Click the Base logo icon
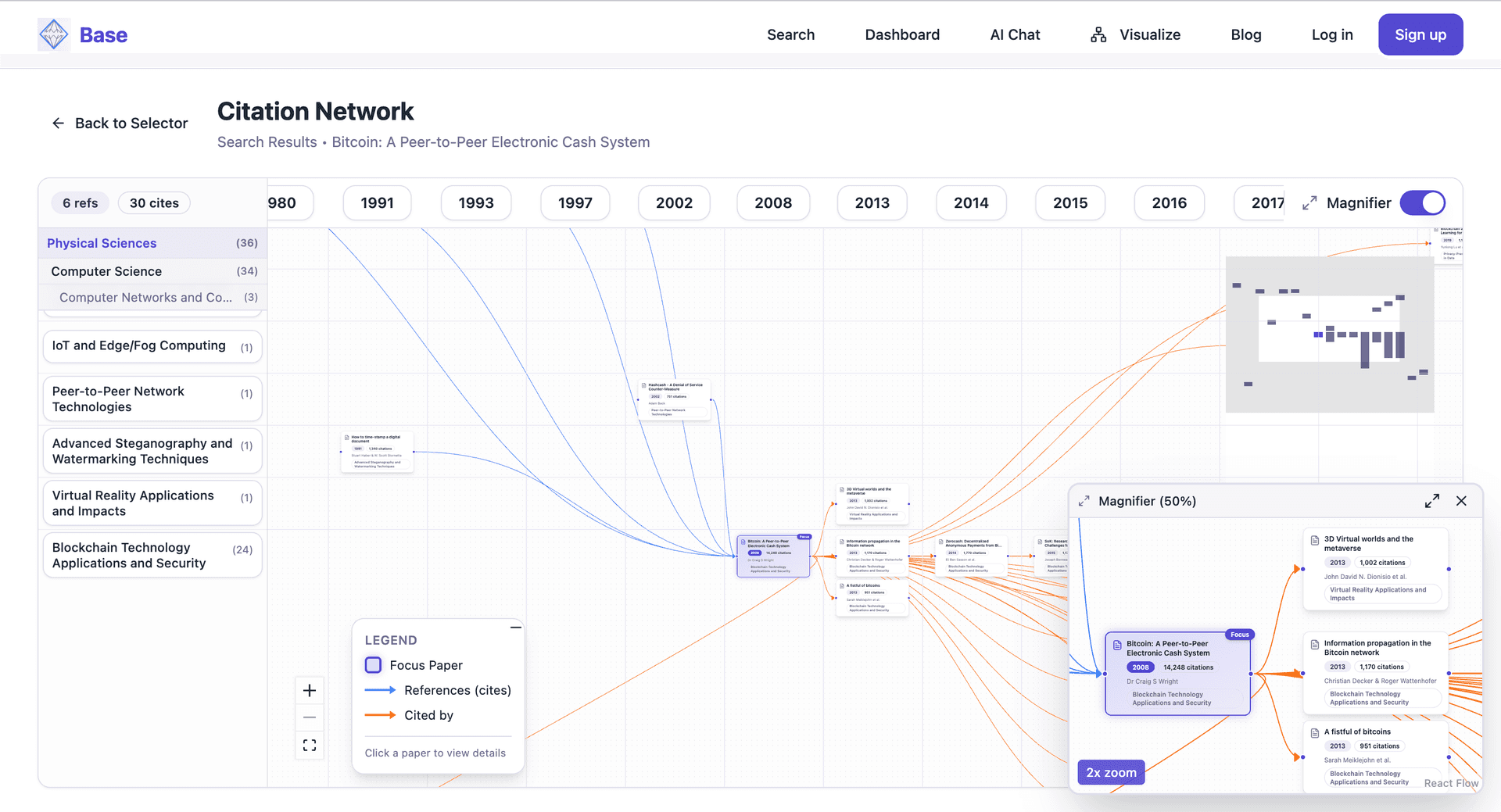The height and width of the screenshot is (812, 1501). (54, 34)
